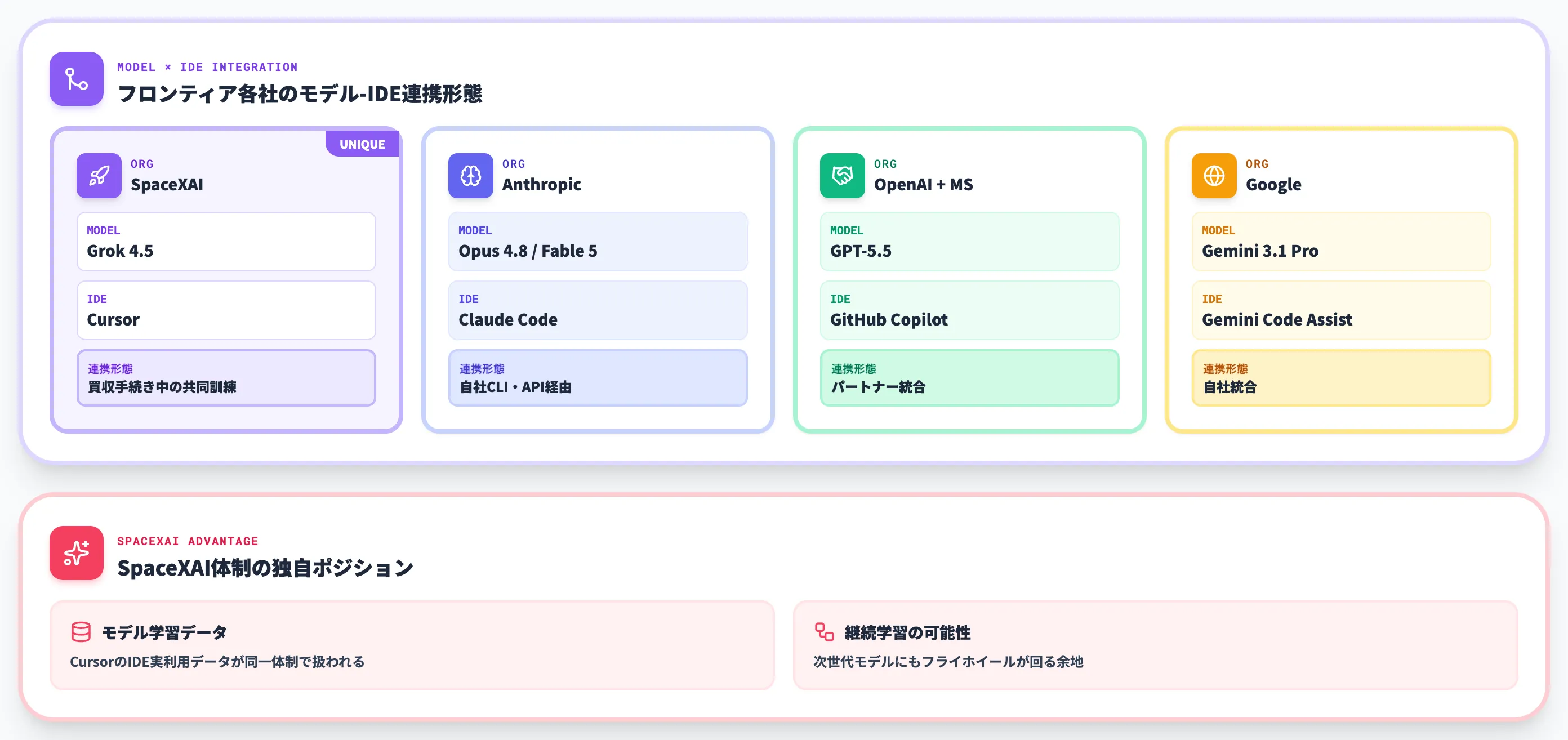Click the MODEL × IDE INTEGRATION label
1568x740 pixels.
point(208,67)
